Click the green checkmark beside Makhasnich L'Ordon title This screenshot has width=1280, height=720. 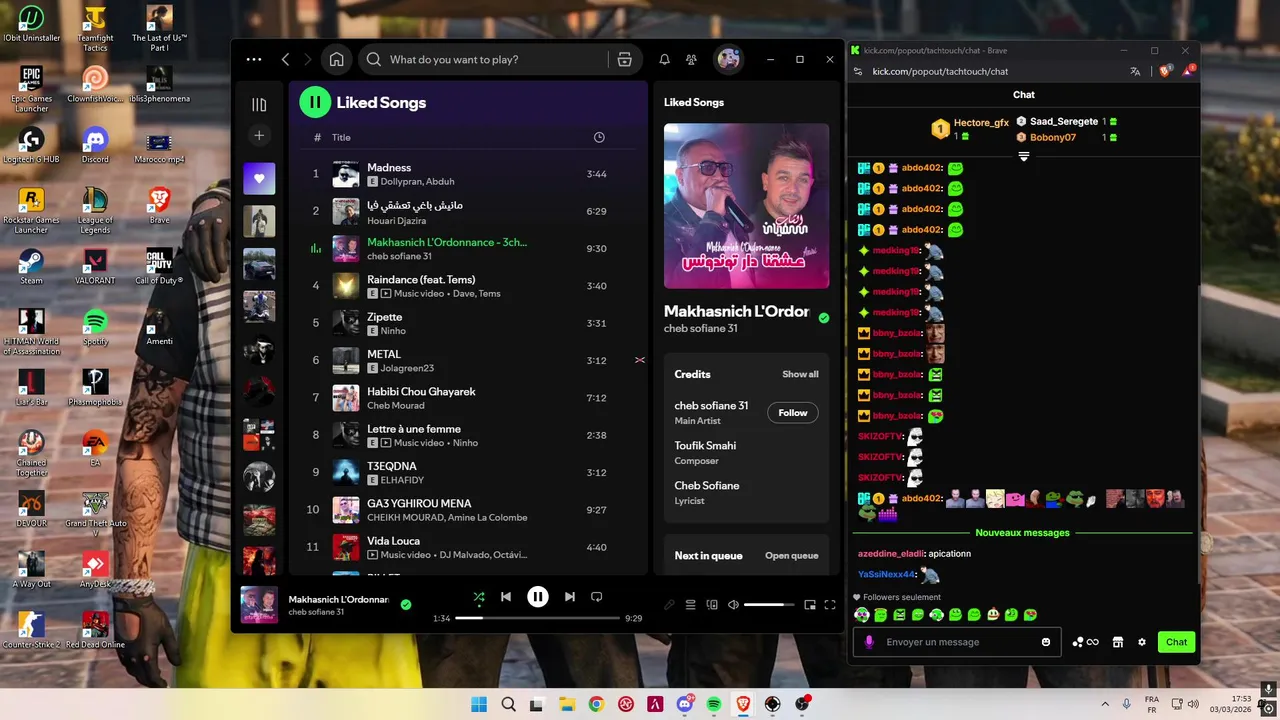[823, 318]
